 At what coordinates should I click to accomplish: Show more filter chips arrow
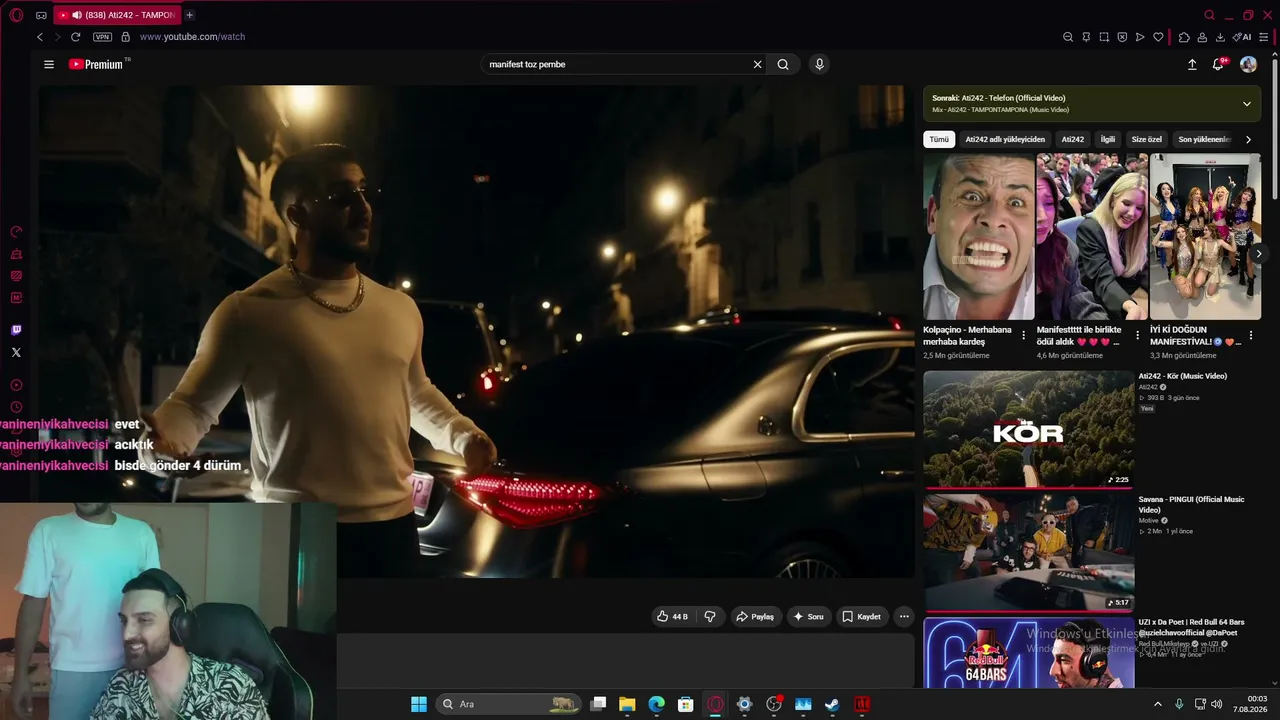[1248, 139]
